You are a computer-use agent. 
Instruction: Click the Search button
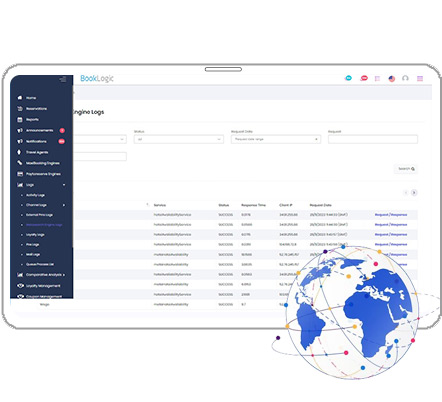point(406,169)
